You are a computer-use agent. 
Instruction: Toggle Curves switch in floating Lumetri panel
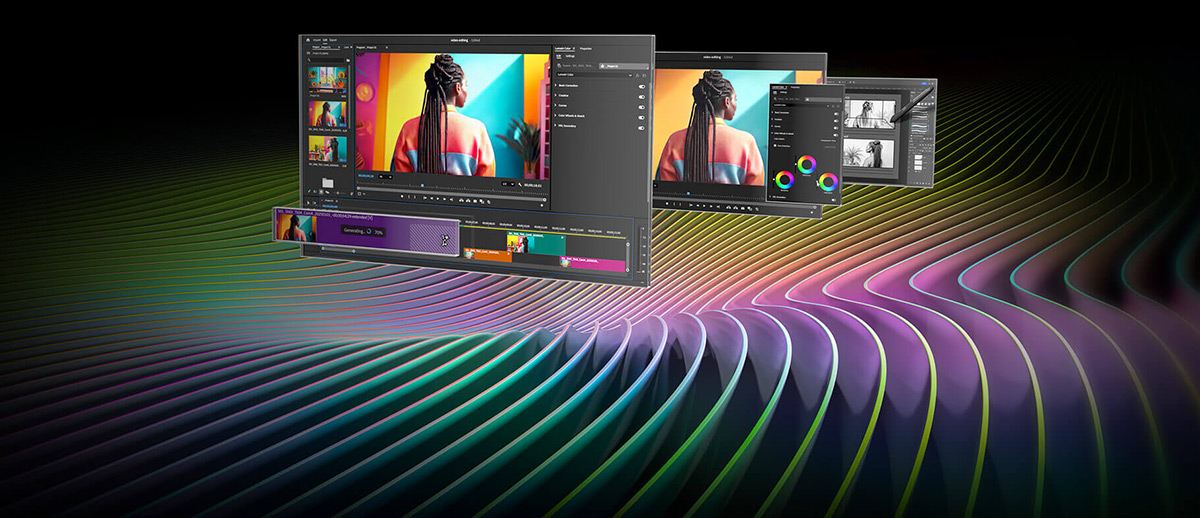(x=836, y=127)
